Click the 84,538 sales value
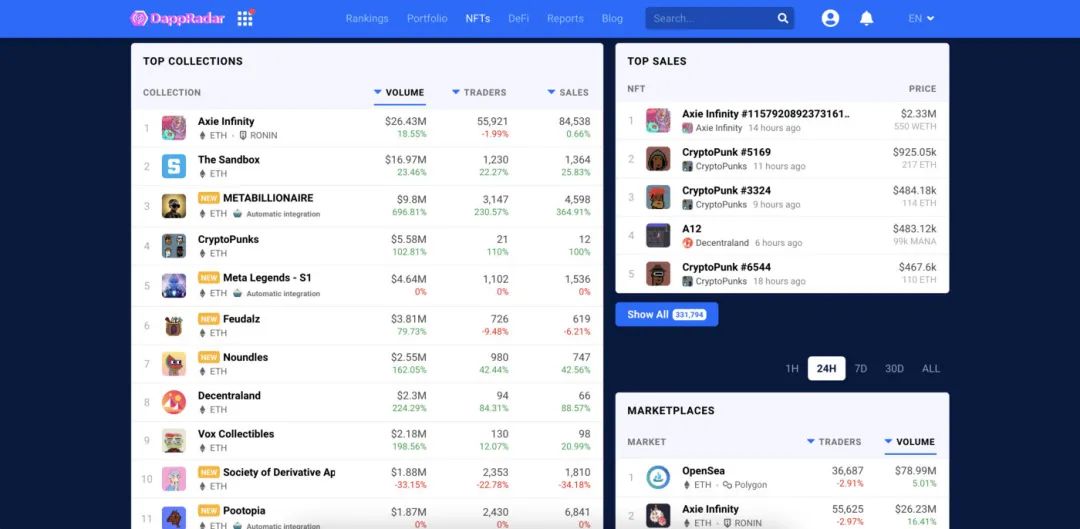The image size is (1080, 529). coord(573,121)
